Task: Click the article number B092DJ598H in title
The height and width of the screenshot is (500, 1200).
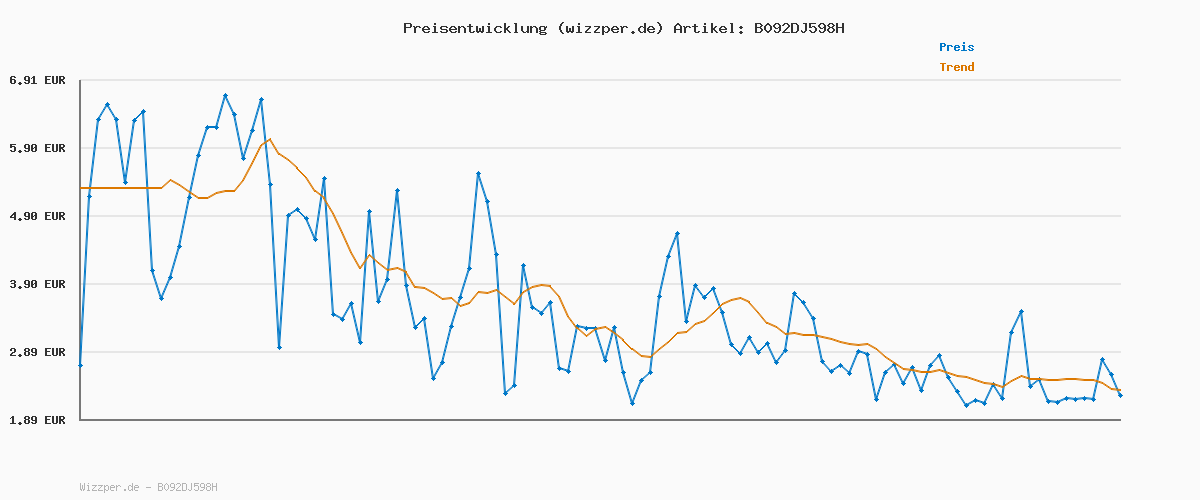Action: pos(798,28)
